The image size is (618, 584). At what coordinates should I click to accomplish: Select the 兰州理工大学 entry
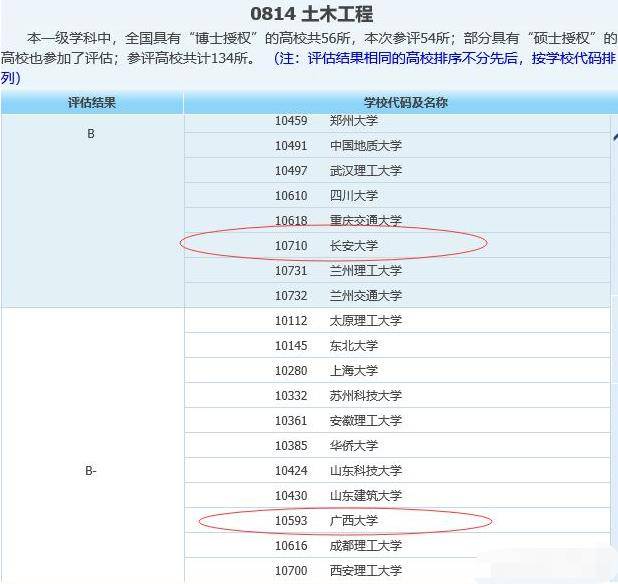397,270
